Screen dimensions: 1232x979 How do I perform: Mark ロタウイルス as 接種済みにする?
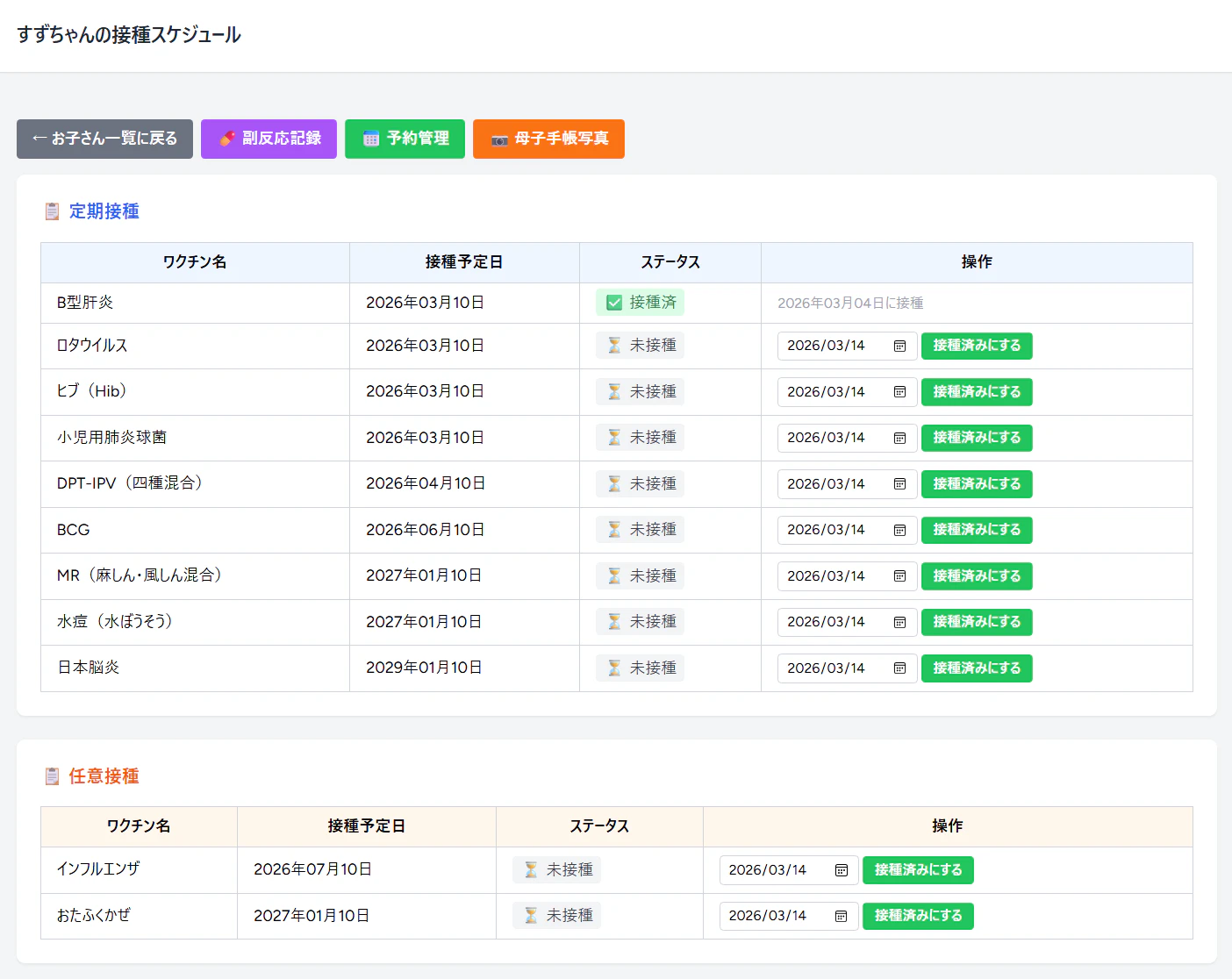(x=977, y=346)
